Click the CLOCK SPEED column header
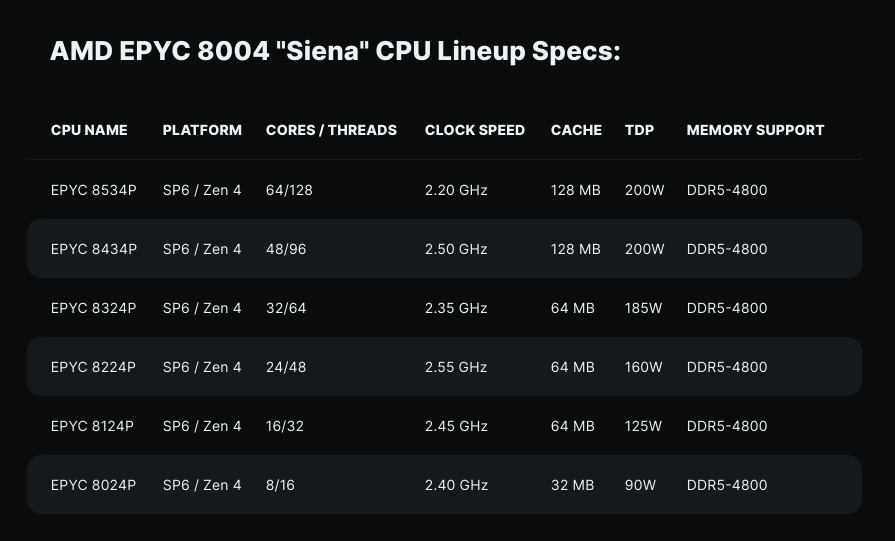This screenshot has width=895, height=541. pos(475,130)
